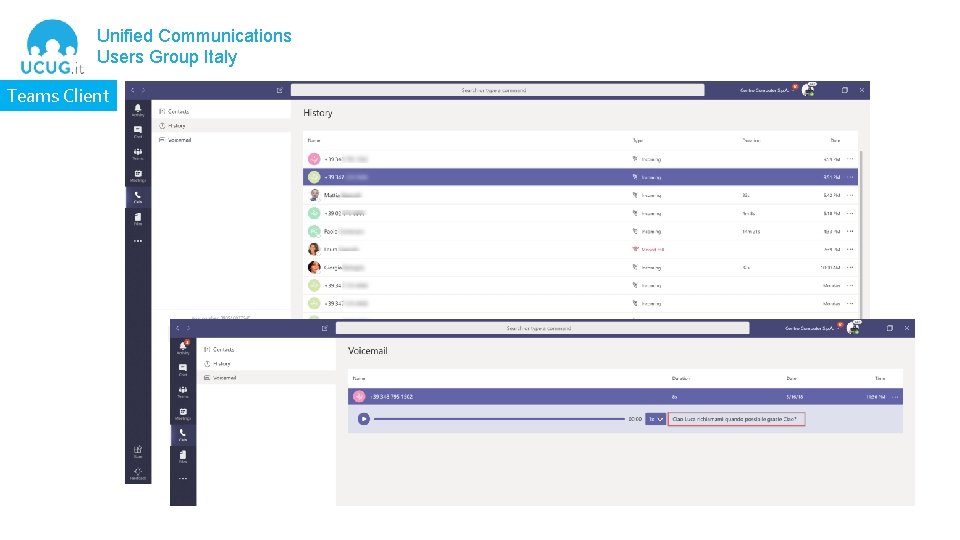Viewport: 960px width, 540px height.
Task: Open Chat in the History window sidebar
Action: 138,132
